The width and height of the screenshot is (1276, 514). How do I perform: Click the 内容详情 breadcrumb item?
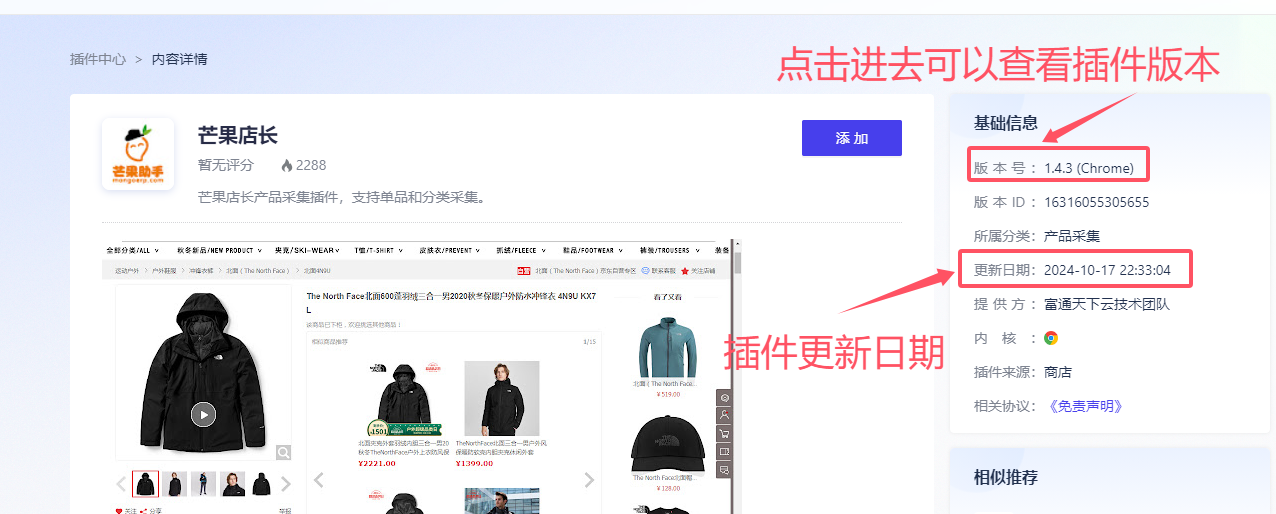[x=180, y=59]
